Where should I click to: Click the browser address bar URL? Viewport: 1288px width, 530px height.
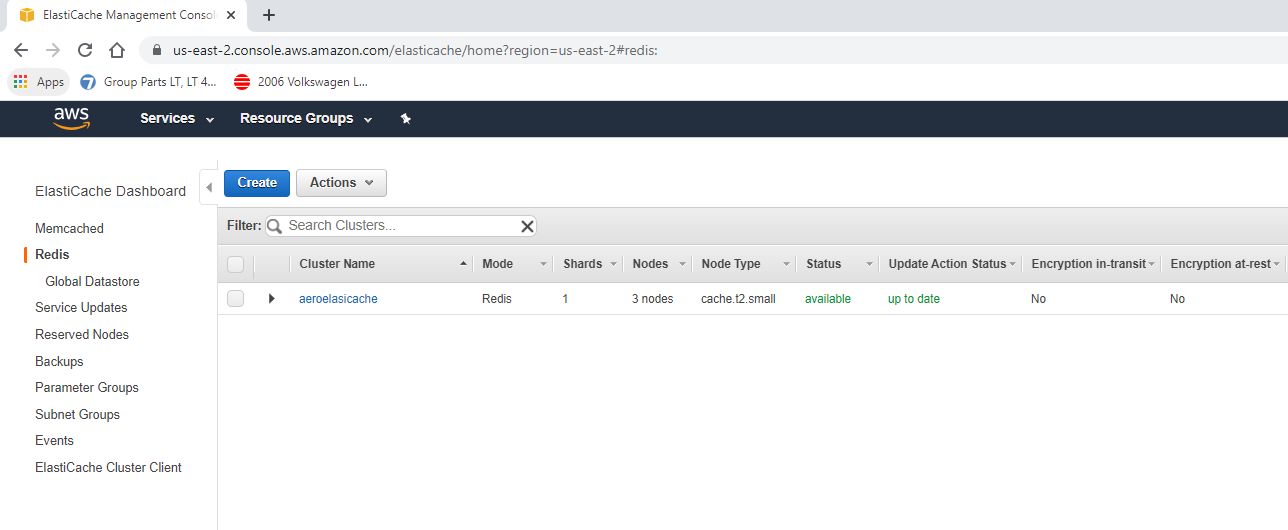pos(415,50)
